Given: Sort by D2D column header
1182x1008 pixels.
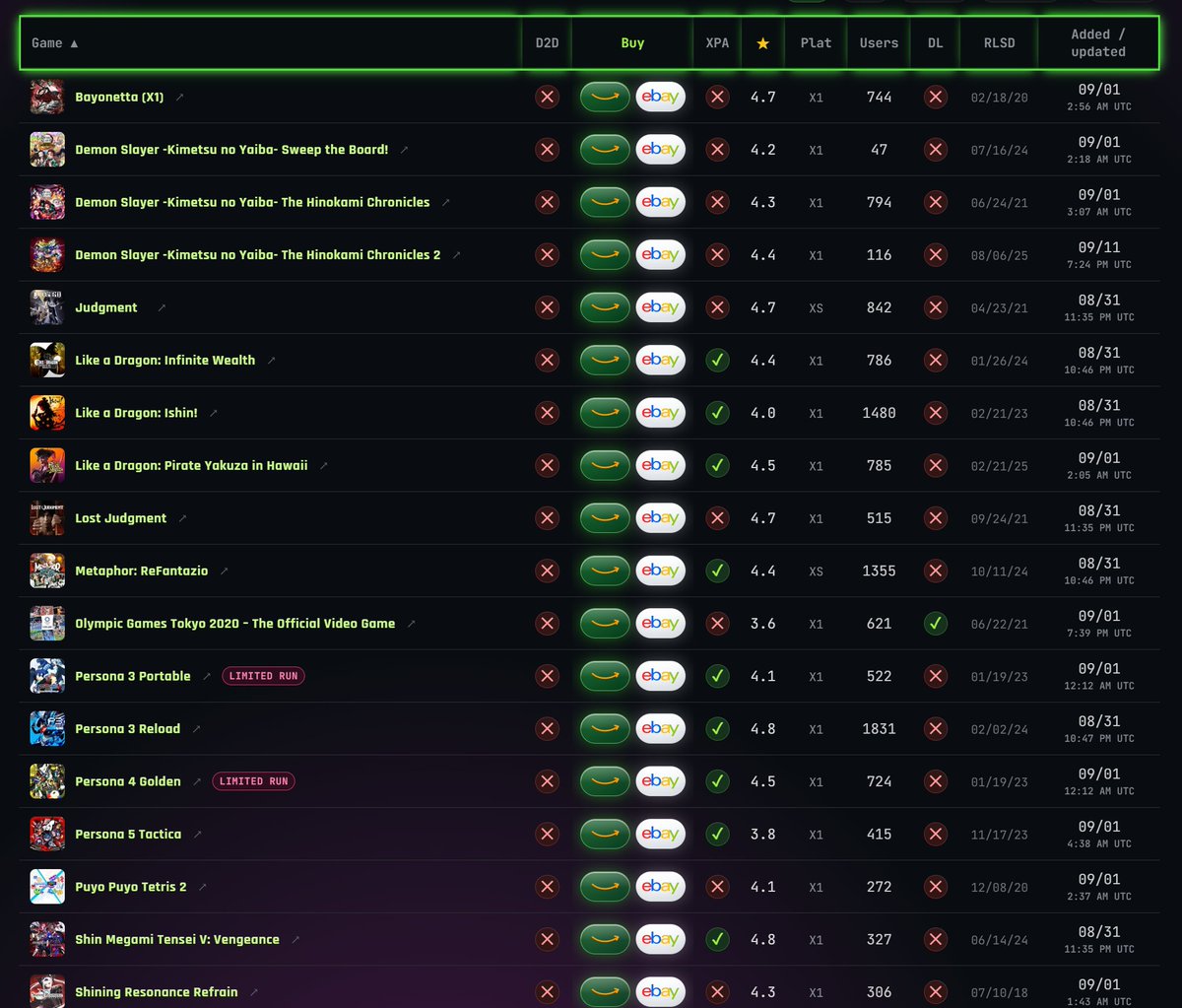Looking at the screenshot, I should click(x=547, y=43).
